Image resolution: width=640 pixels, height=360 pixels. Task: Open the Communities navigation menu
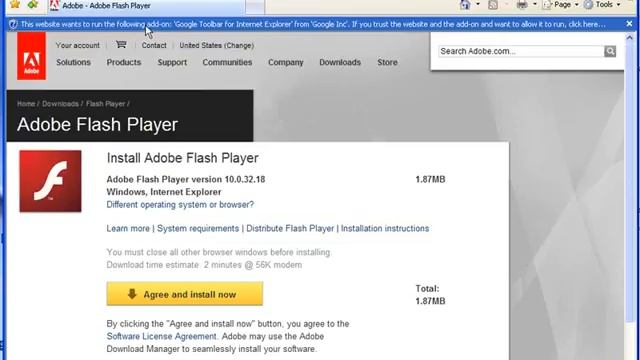227,62
